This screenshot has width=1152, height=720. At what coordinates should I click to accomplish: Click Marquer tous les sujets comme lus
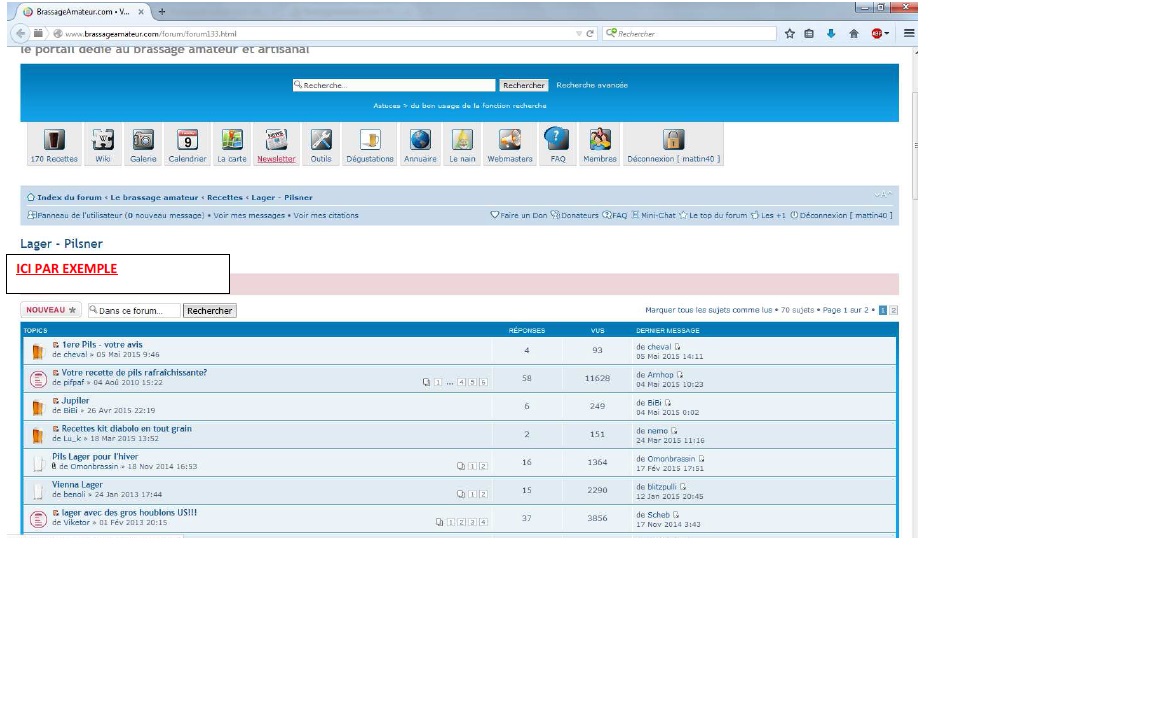point(708,310)
